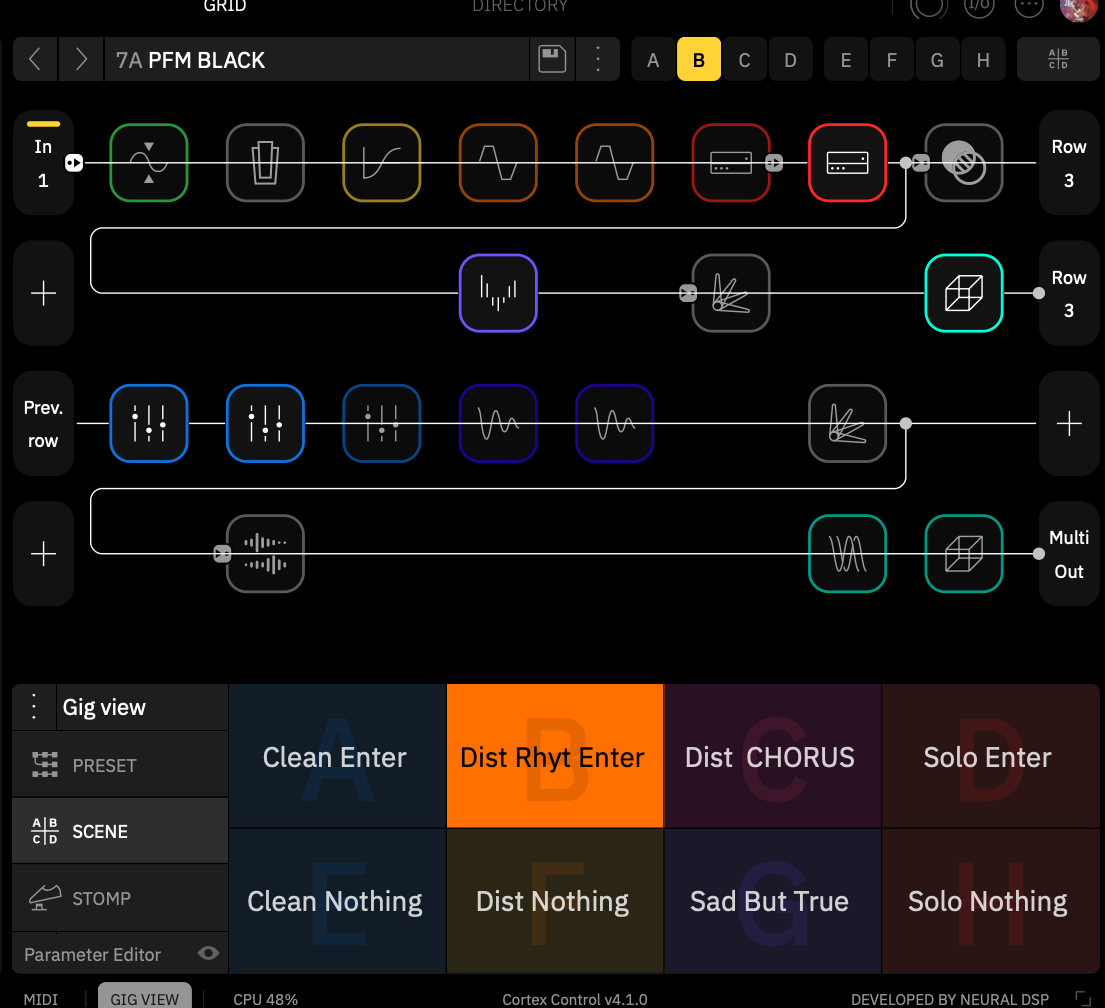Click the second orange overdrive block
The height and width of the screenshot is (1008, 1105).
(615, 163)
